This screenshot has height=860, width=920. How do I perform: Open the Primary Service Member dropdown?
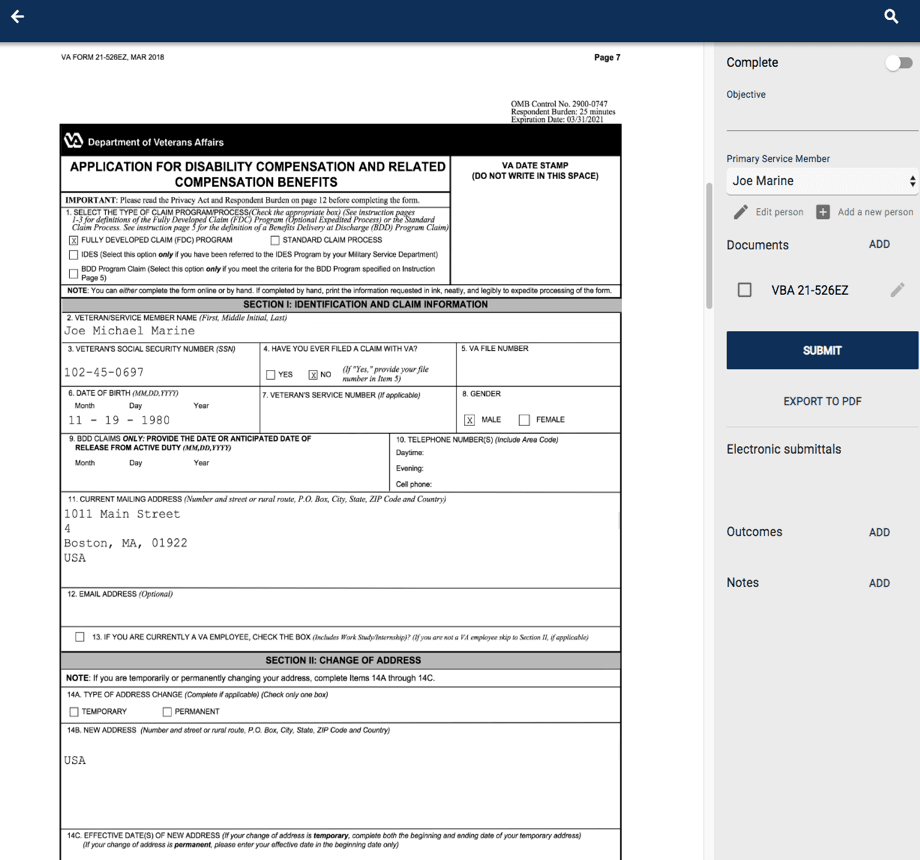click(822, 181)
